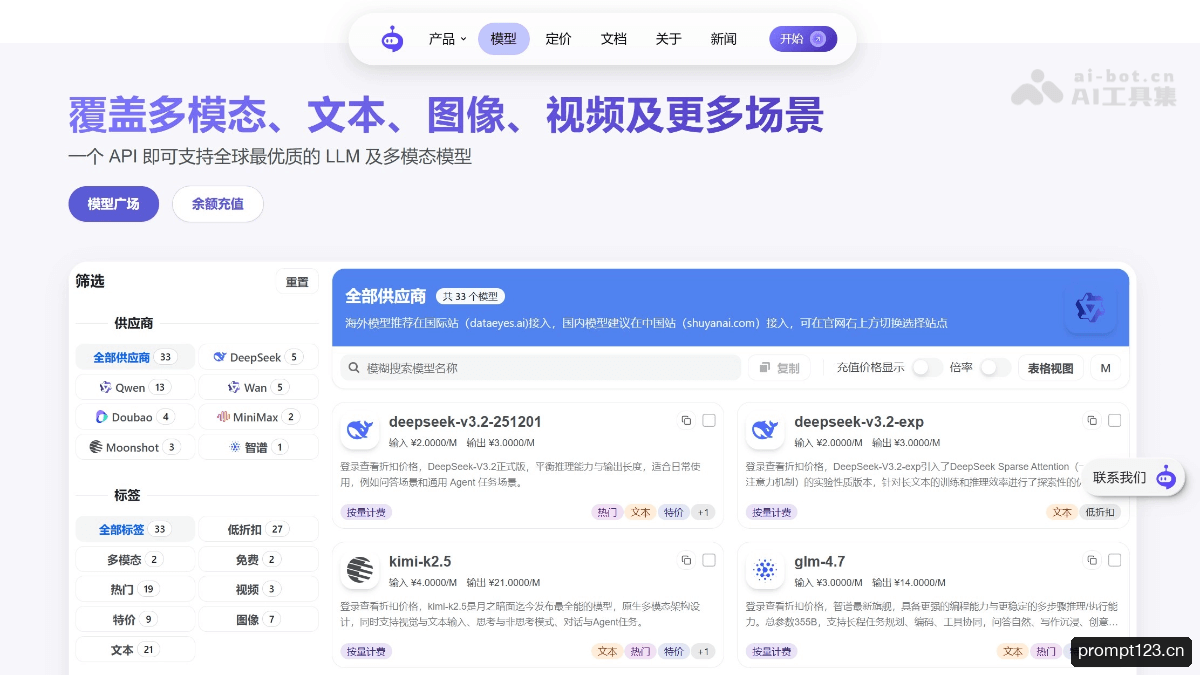Filter by the Wan provider

[259, 387]
